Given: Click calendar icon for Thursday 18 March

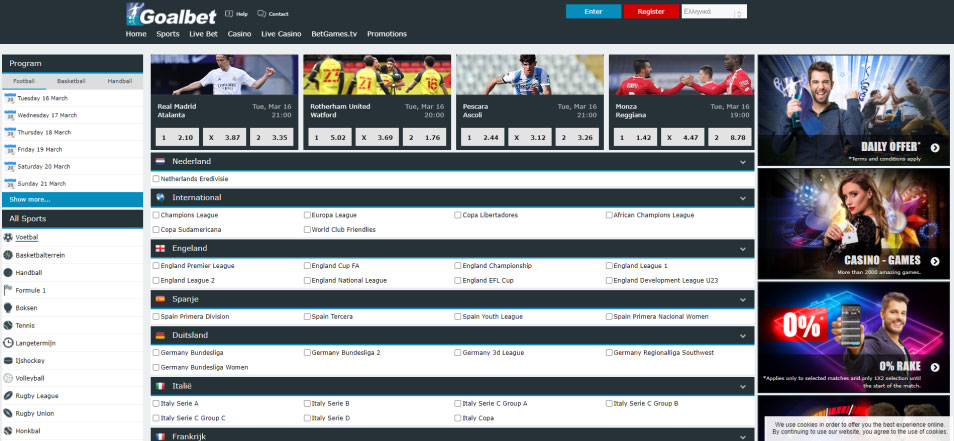Looking at the screenshot, I should [9, 132].
